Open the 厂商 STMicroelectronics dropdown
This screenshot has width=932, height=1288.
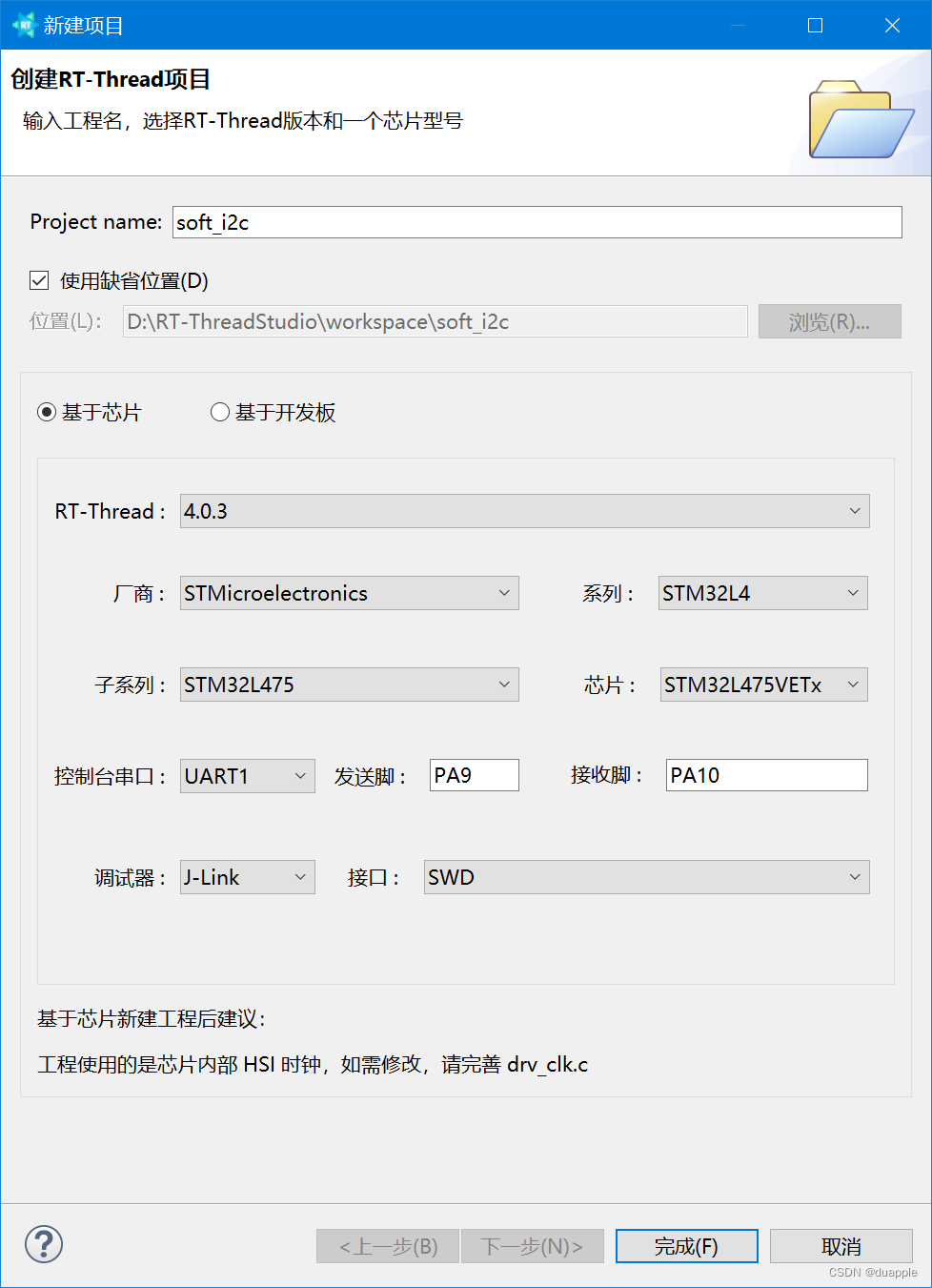coord(350,593)
